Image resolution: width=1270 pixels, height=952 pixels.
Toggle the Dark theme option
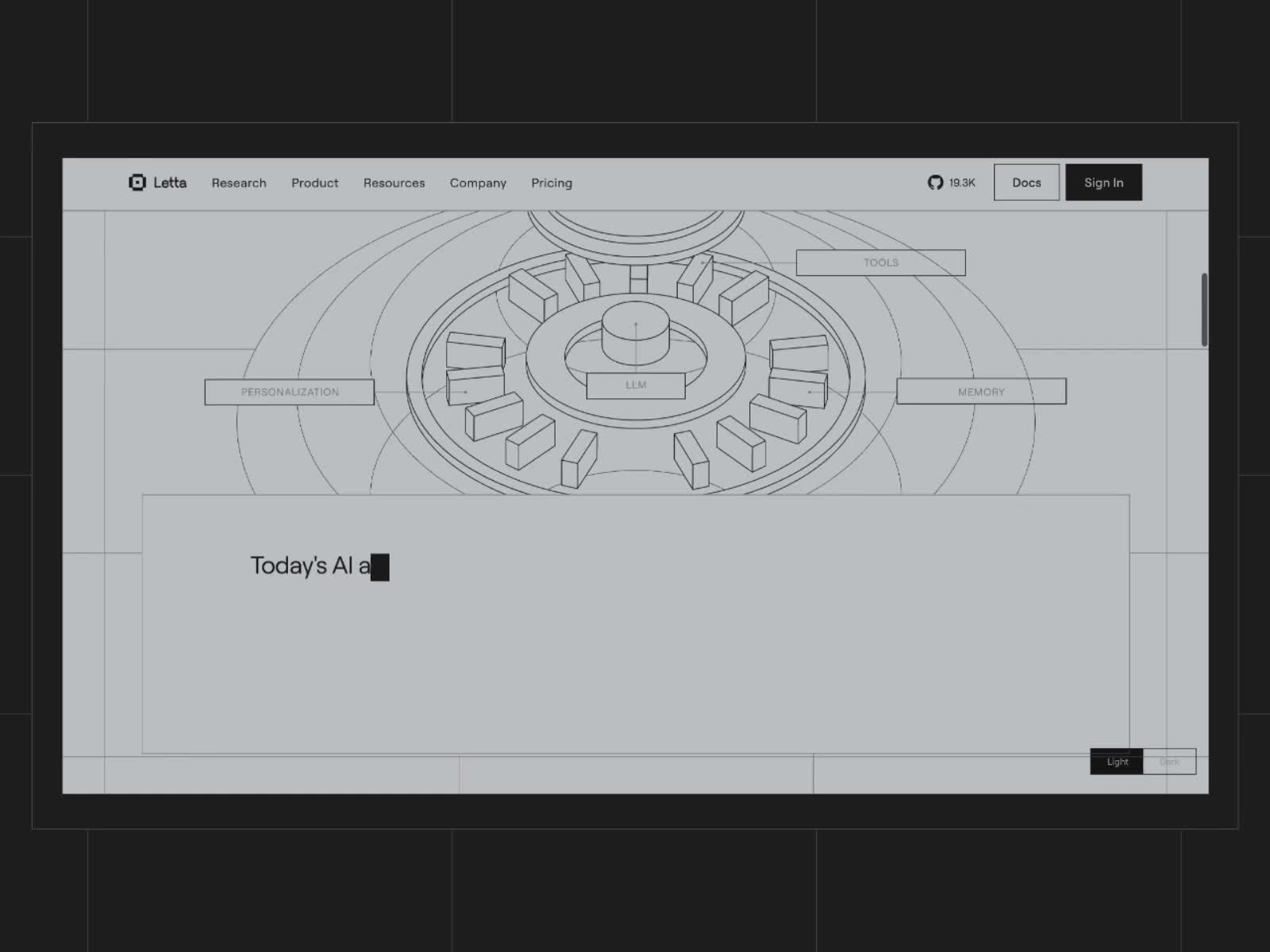click(1169, 762)
